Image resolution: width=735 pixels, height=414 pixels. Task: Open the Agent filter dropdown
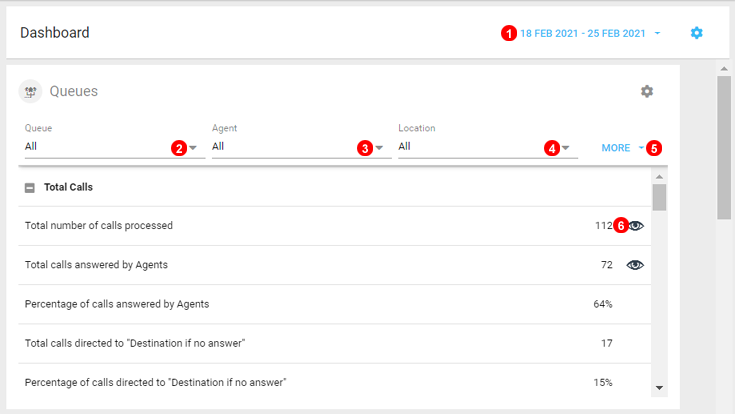click(x=301, y=146)
